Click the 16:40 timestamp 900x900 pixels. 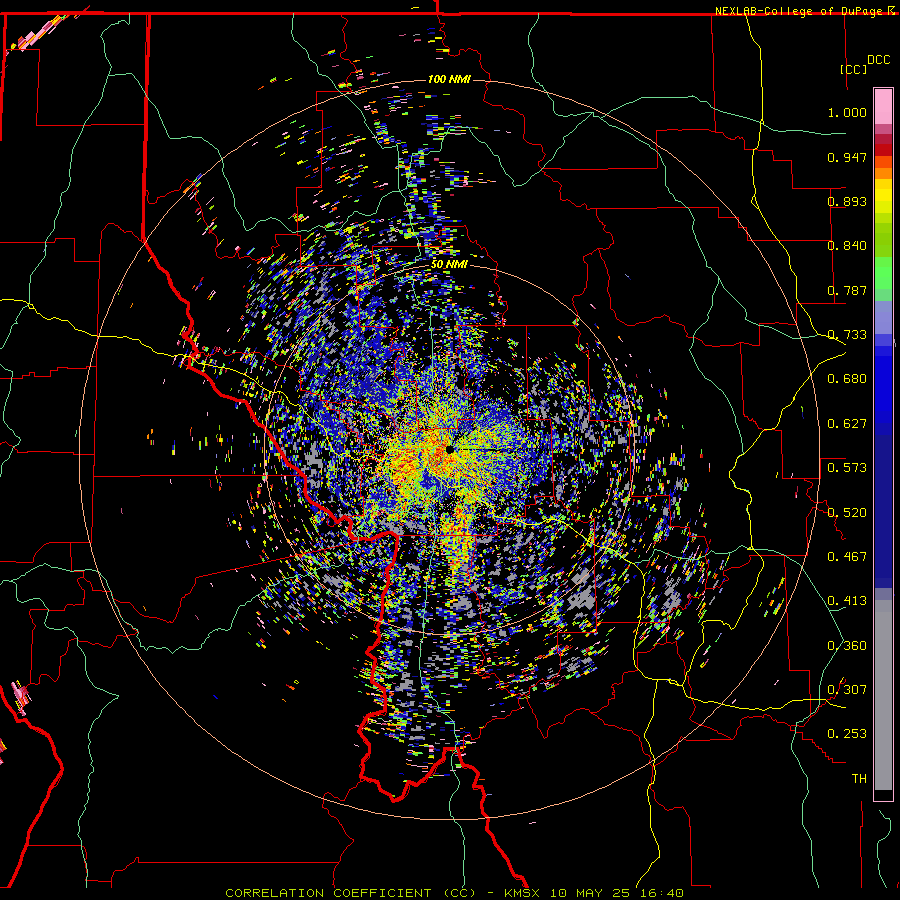point(661,893)
